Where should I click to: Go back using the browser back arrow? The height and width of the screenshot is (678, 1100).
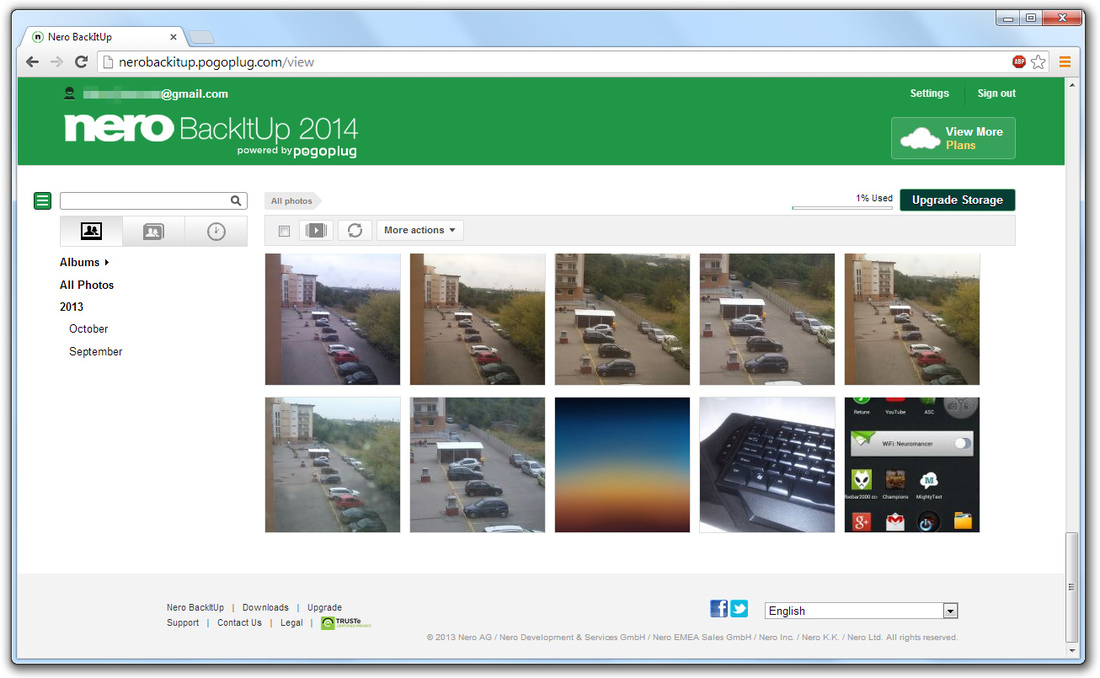(x=32, y=62)
